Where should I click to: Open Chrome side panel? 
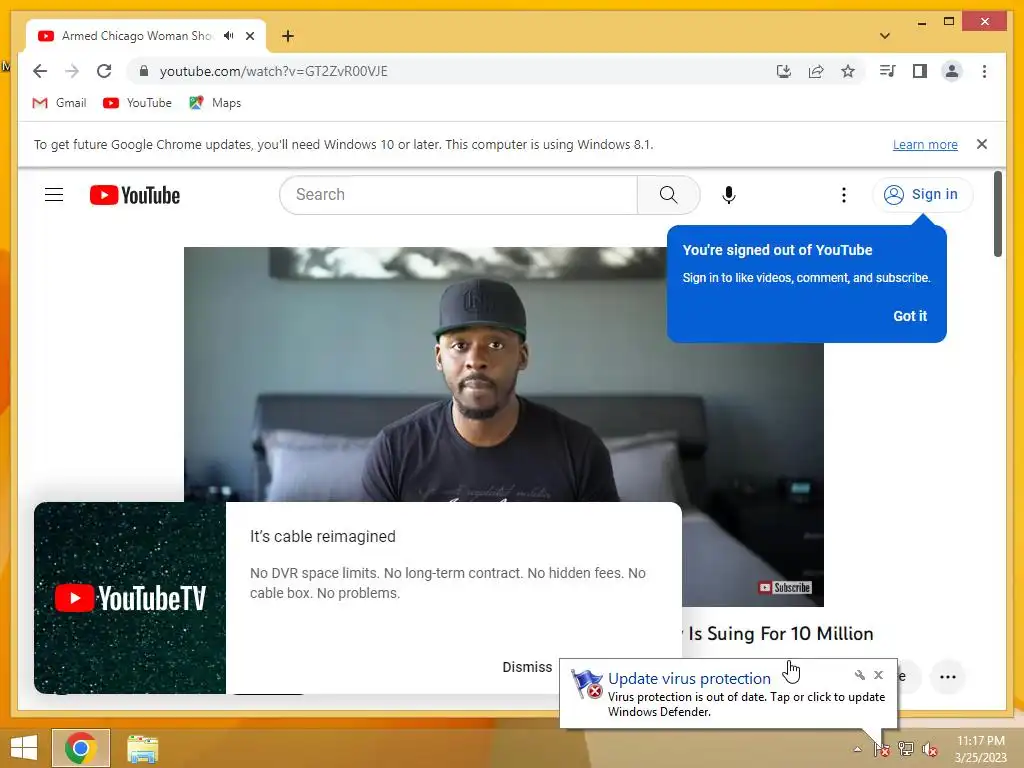[x=920, y=71]
